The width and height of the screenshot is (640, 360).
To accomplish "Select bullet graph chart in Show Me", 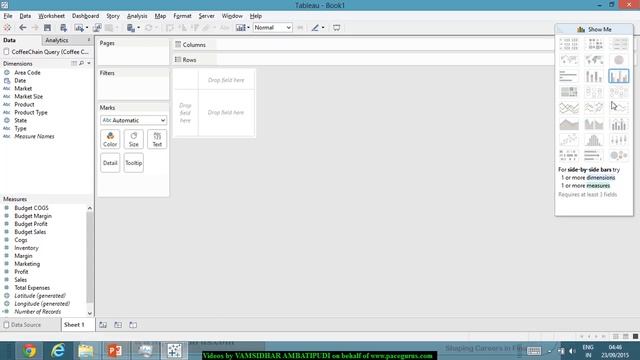I will click(594, 156).
